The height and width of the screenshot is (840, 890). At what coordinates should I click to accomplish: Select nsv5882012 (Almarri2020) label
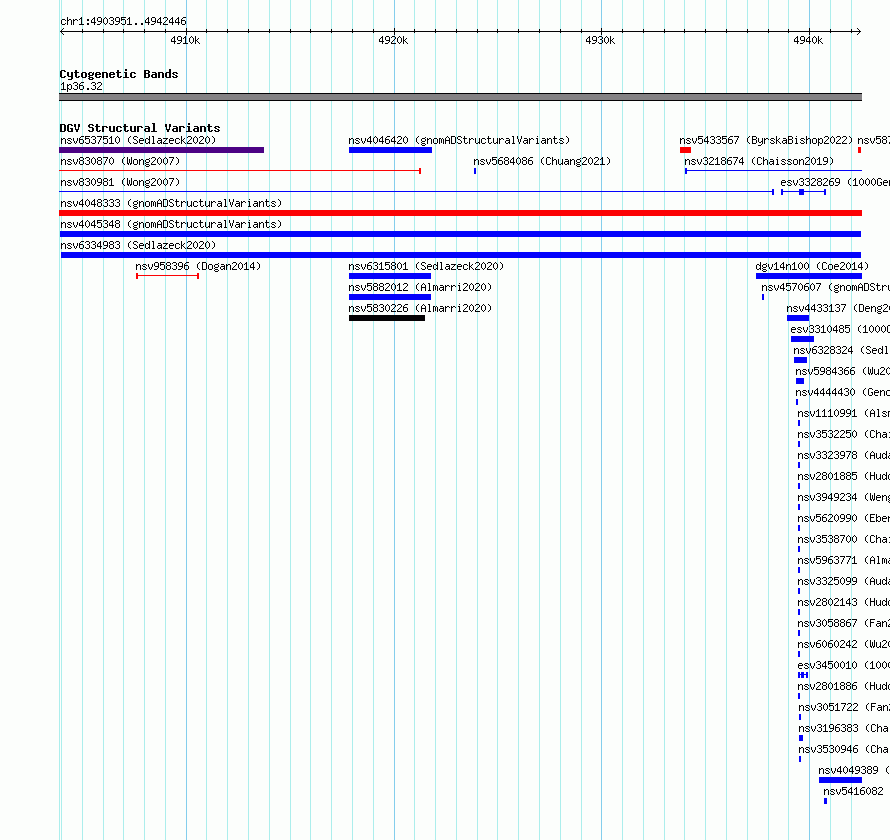[420, 287]
